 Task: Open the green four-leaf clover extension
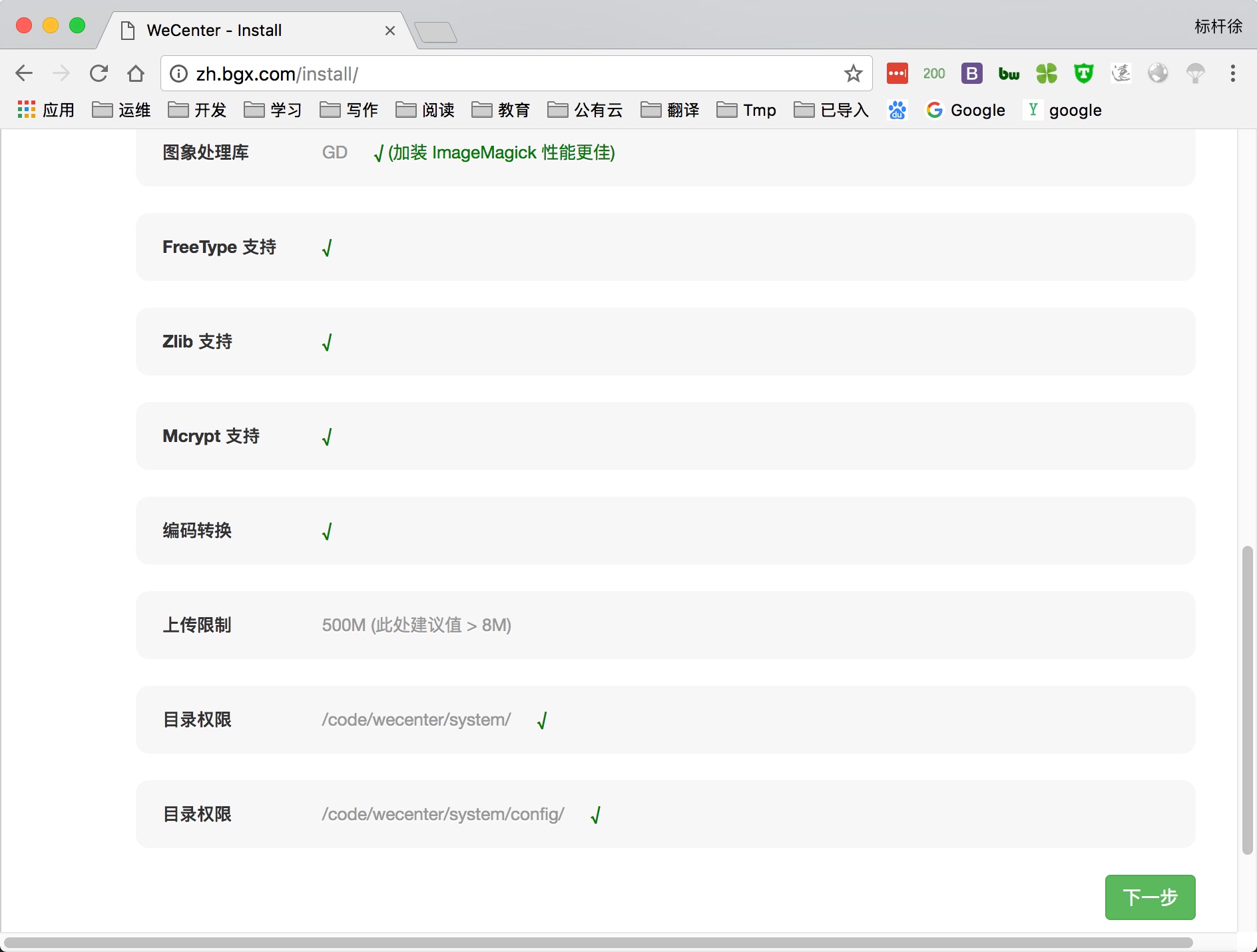click(x=1047, y=73)
